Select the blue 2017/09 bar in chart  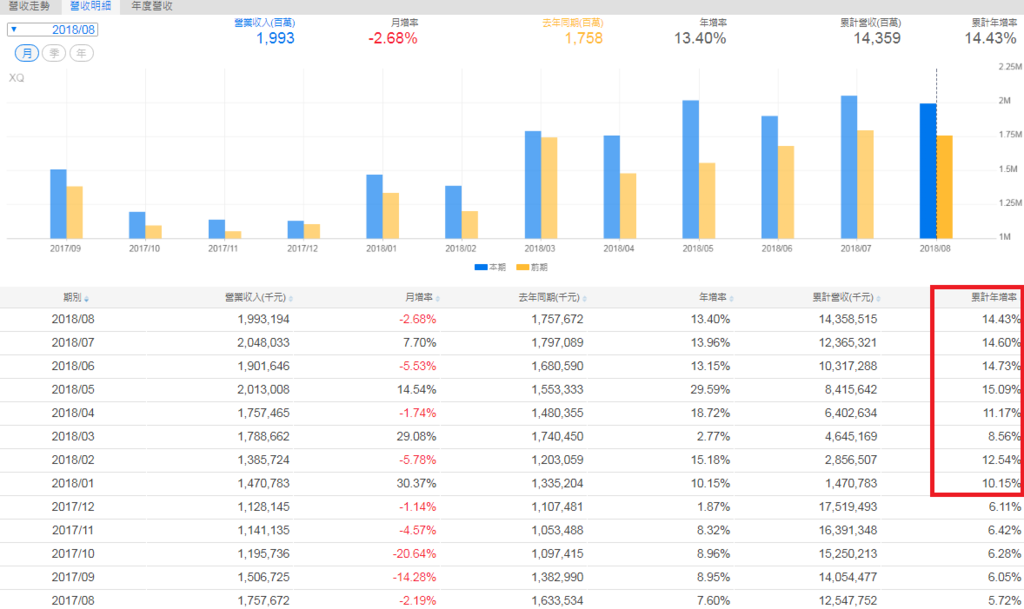coord(58,204)
